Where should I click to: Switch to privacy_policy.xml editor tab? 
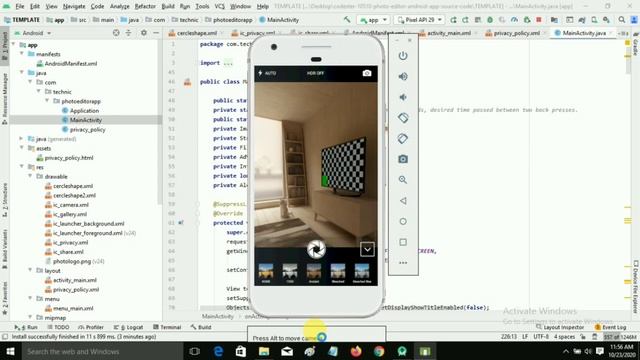(516, 33)
